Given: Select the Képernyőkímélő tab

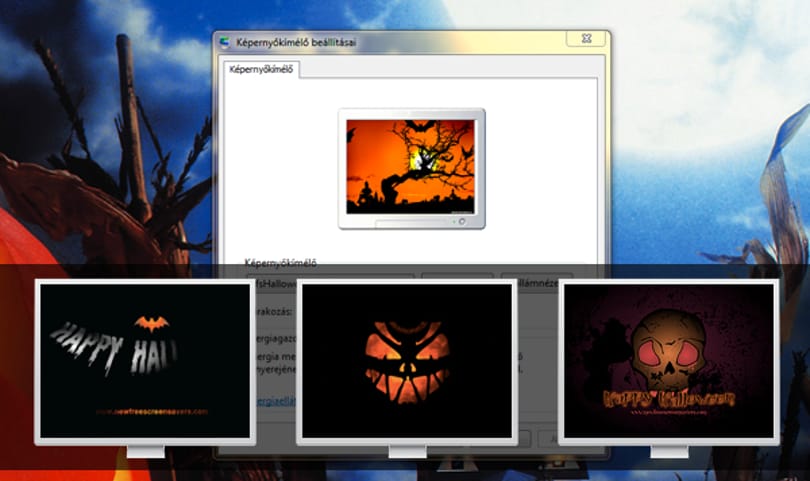Looking at the screenshot, I should point(261,69).
